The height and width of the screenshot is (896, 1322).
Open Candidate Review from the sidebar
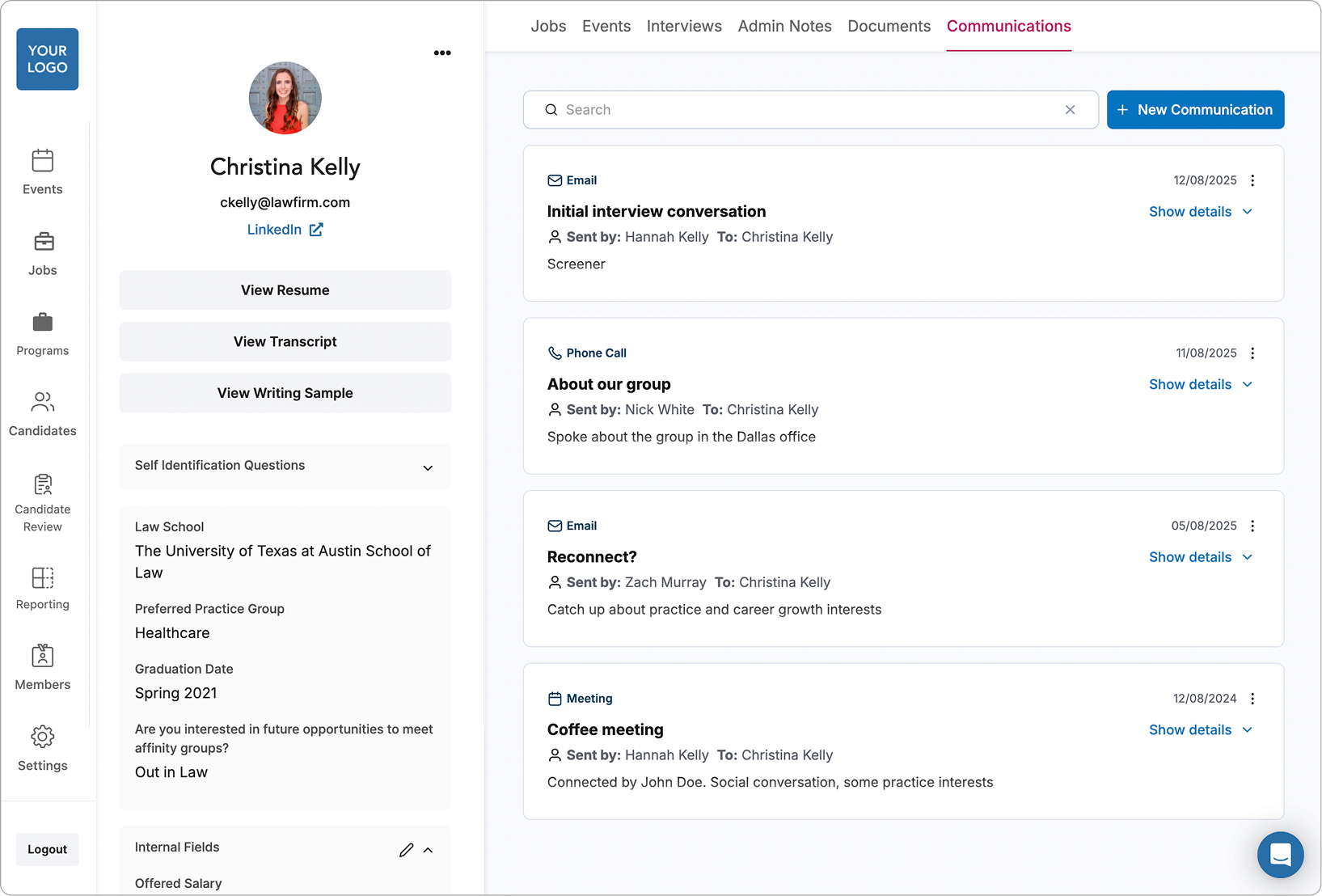42,484
